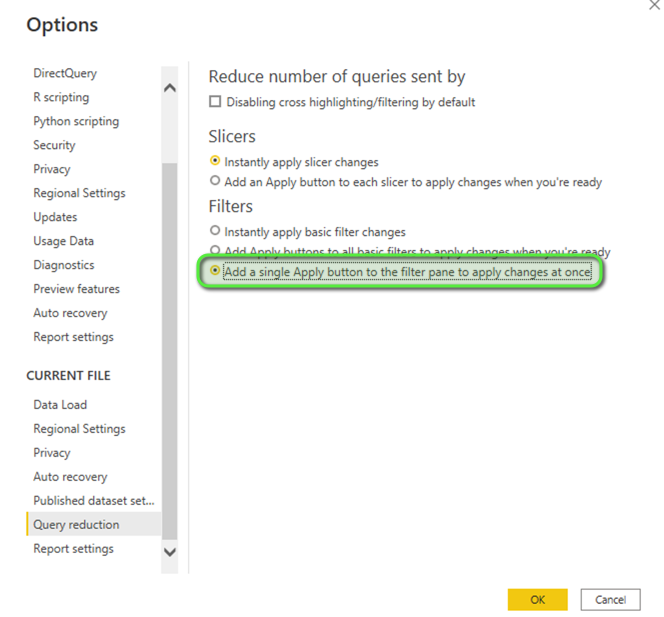Click the sidebar scroll down arrow
Image resolution: width=664 pixels, height=617 pixels.
(x=170, y=552)
